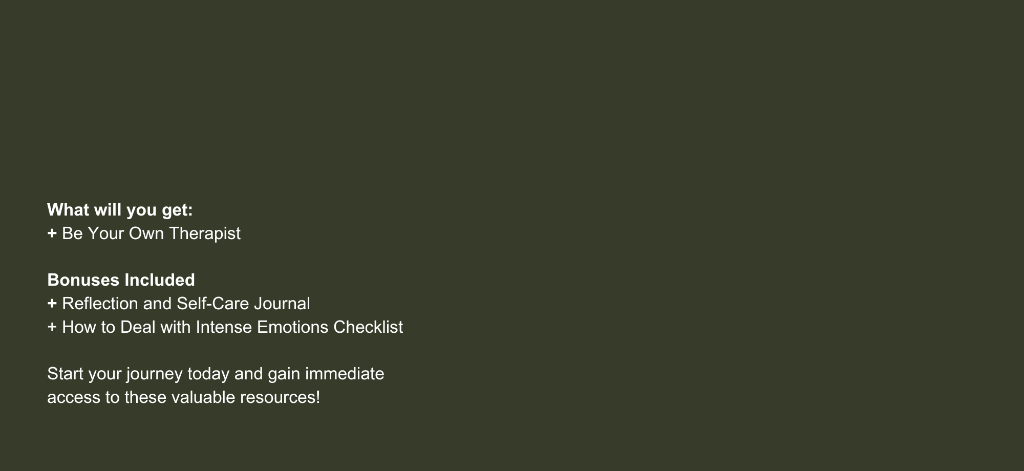Image resolution: width=1024 pixels, height=471 pixels.
Task: Select "Reflection and Self-Care Journal" text
Action: point(185,304)
